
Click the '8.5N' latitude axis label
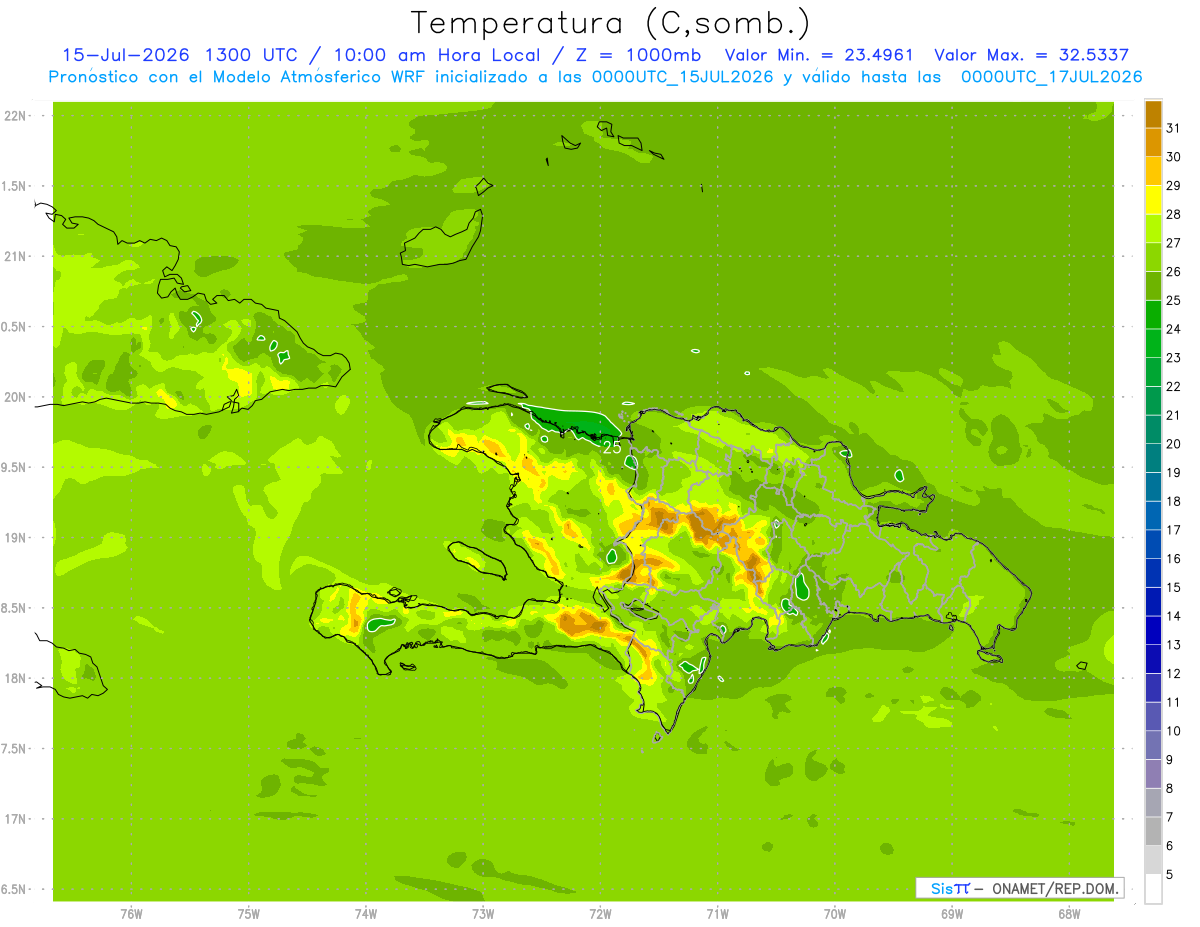coord(15,608)
